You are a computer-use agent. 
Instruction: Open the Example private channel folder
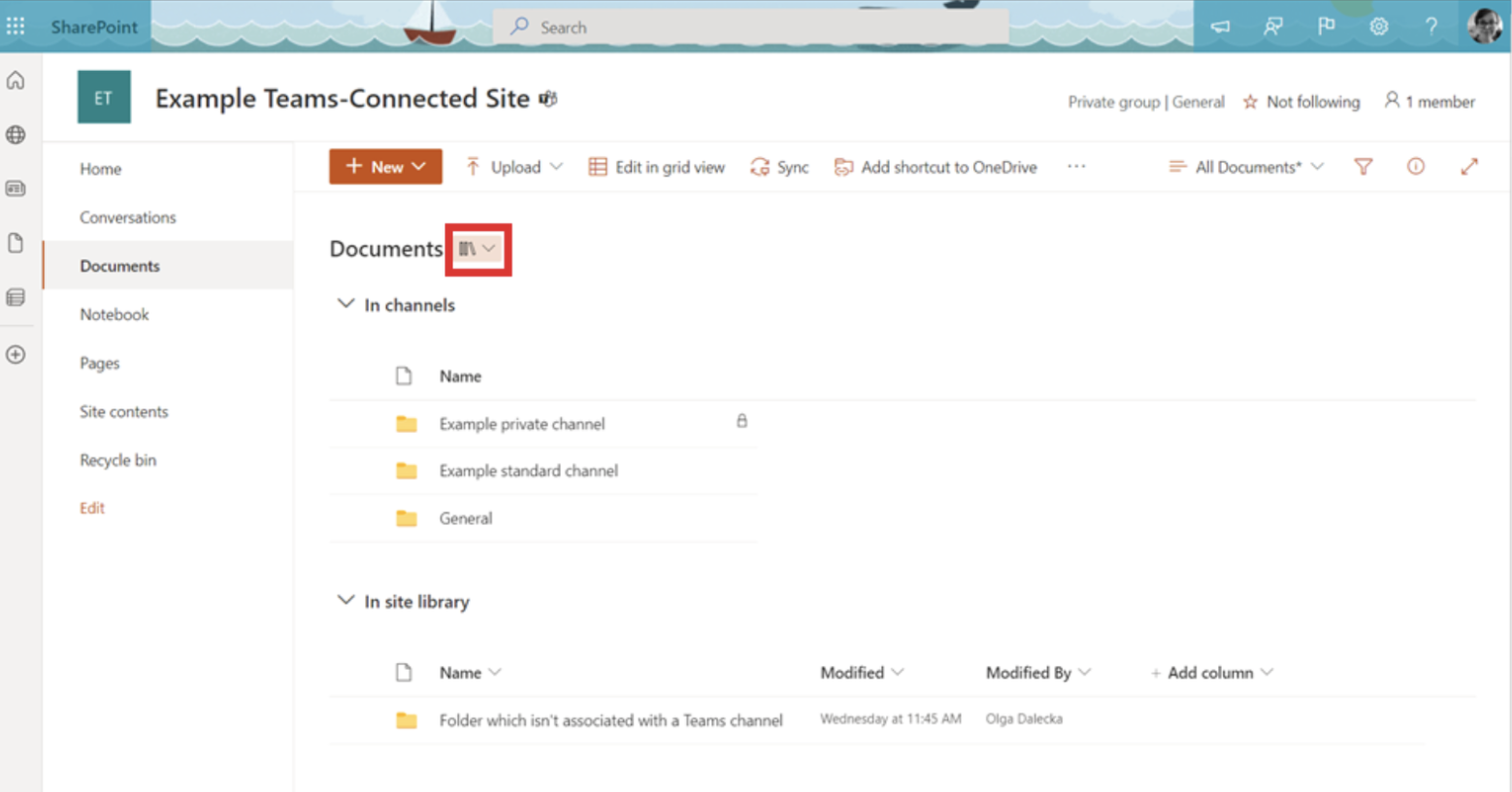tap(522, 424)
